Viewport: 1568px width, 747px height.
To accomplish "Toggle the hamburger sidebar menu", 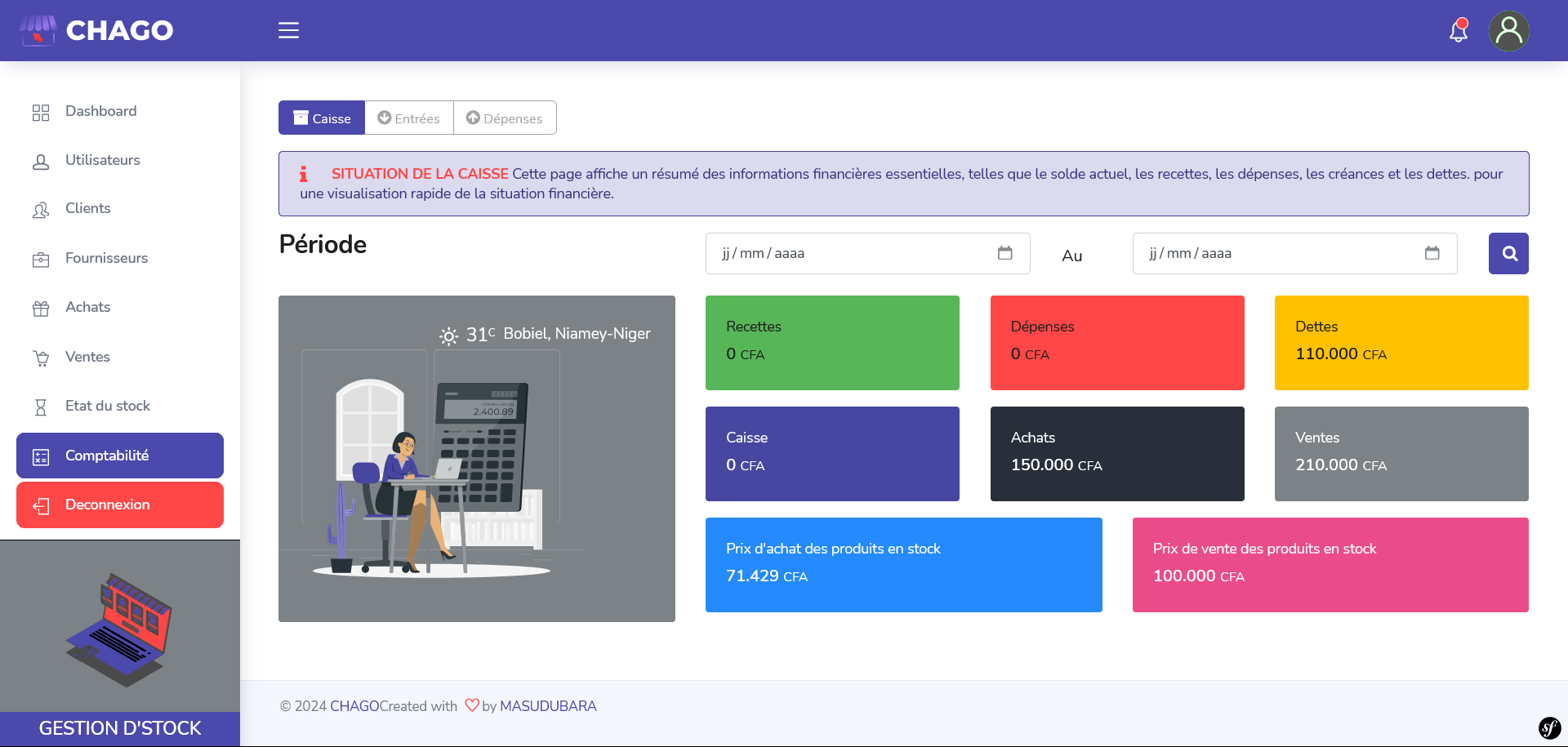I will pyautogui.click(x=288, y=30).
